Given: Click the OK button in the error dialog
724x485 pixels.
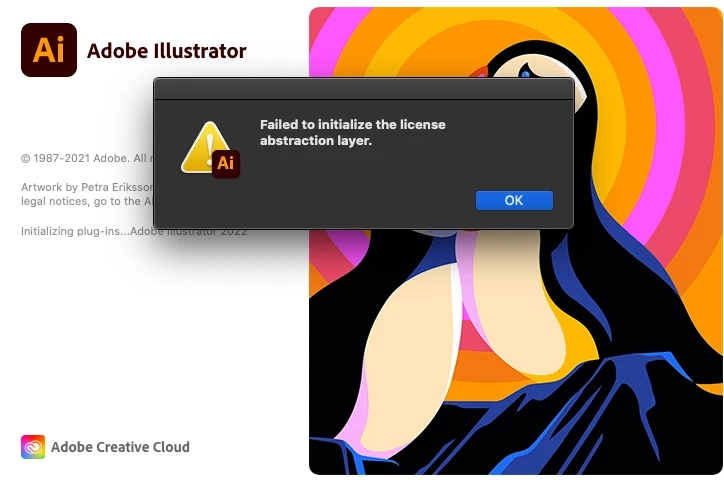Looking at the screenshot, I should coord(514,200).
